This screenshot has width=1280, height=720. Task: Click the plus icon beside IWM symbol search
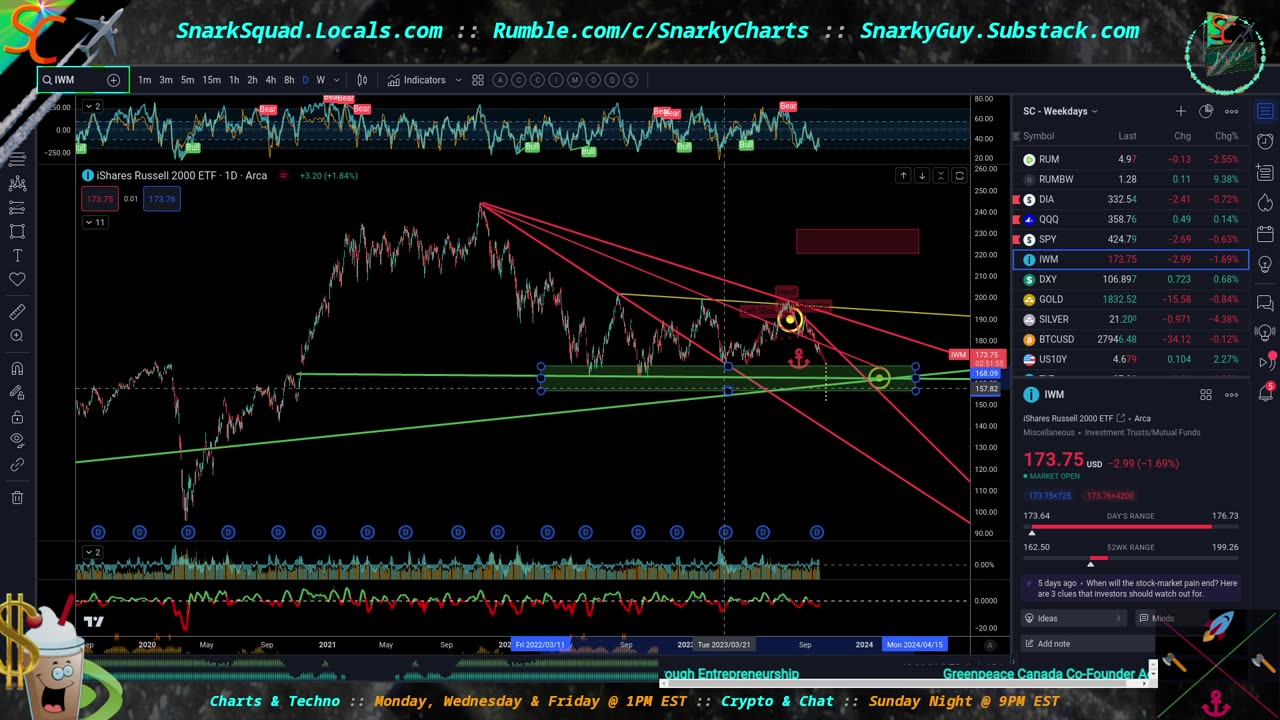point(113,80)
